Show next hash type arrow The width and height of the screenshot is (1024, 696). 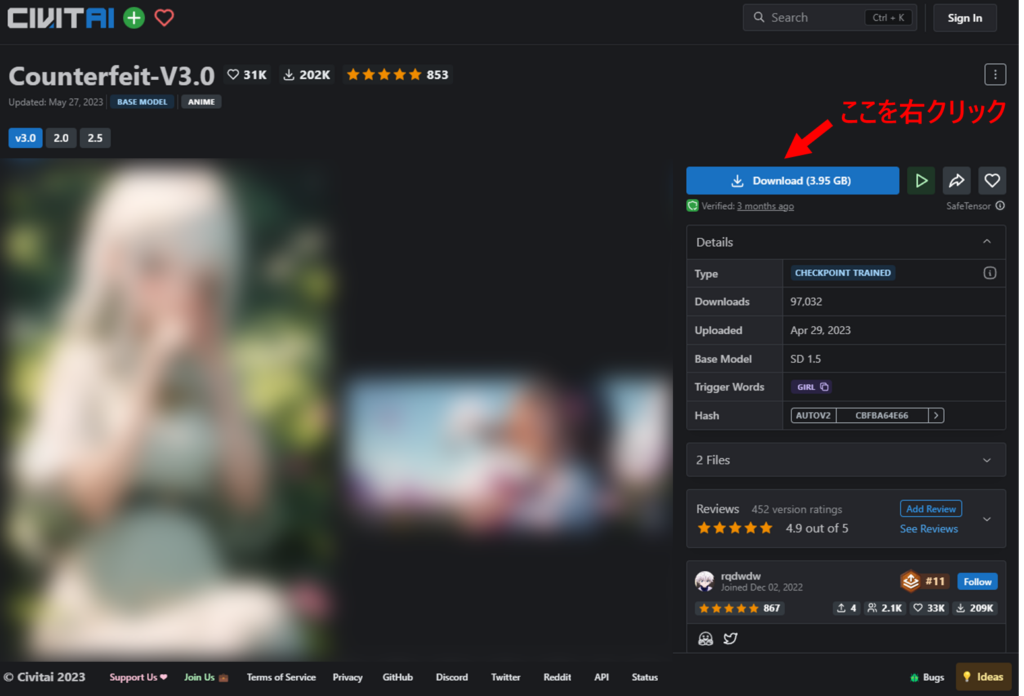click(936, 415)
